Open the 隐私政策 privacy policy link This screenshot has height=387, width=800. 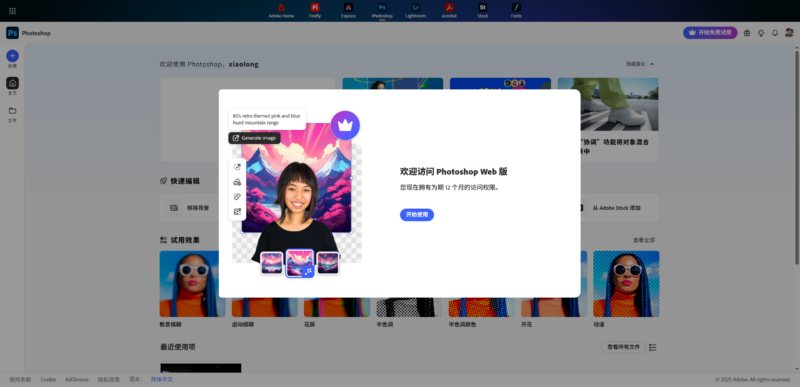pos(109,379)
